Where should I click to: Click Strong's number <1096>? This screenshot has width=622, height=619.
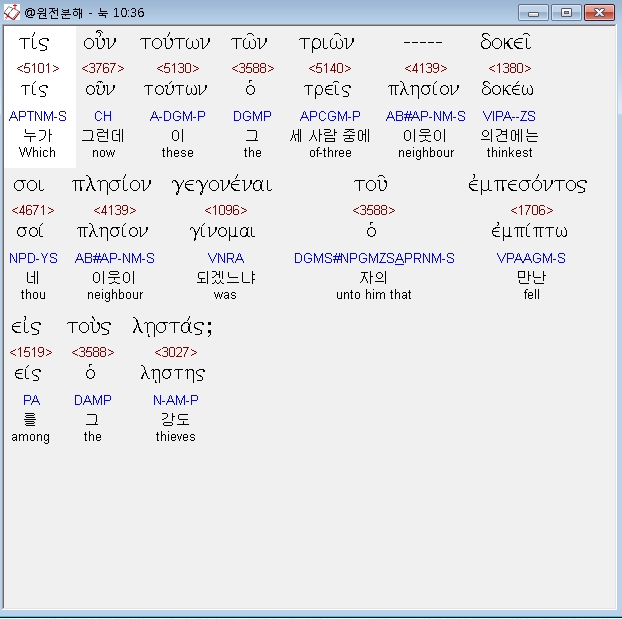pos(226,210)
